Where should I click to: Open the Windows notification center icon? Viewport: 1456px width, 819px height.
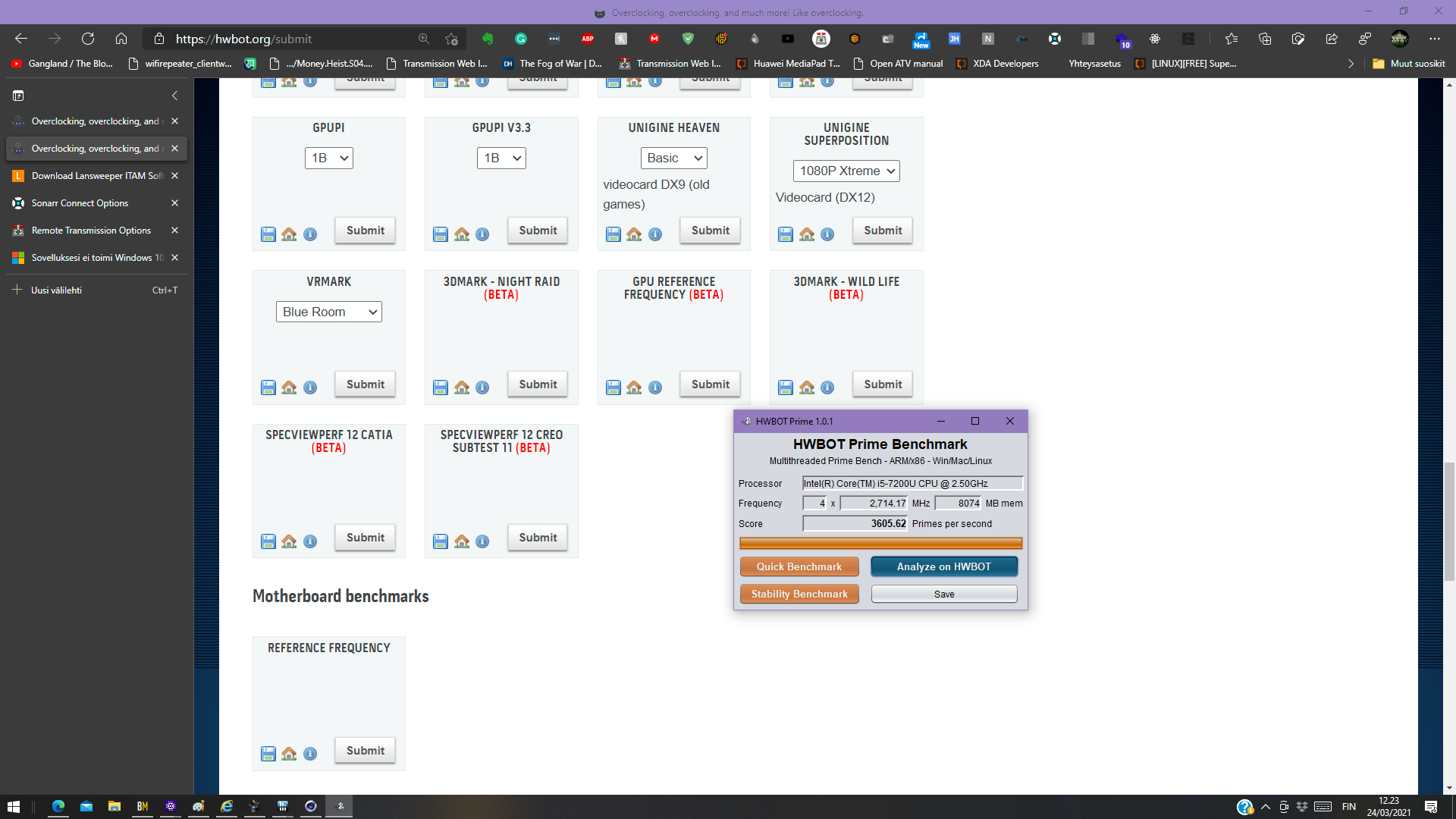(x=1431, y=806)
